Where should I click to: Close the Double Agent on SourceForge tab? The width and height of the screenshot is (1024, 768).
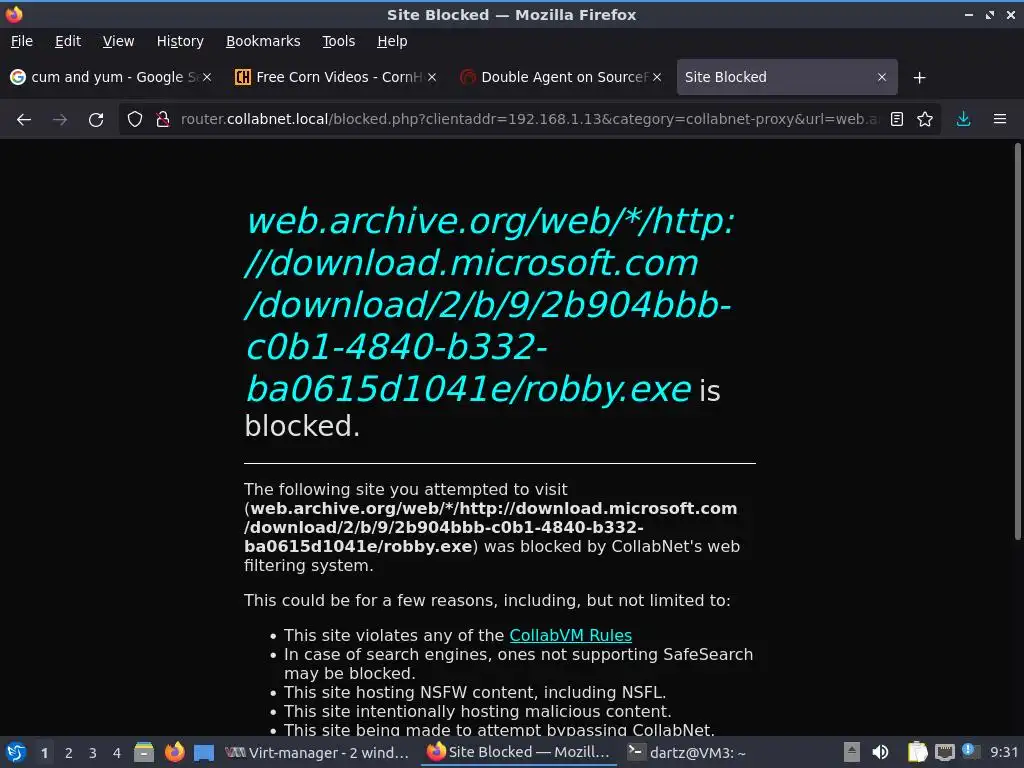click(657, 77)
